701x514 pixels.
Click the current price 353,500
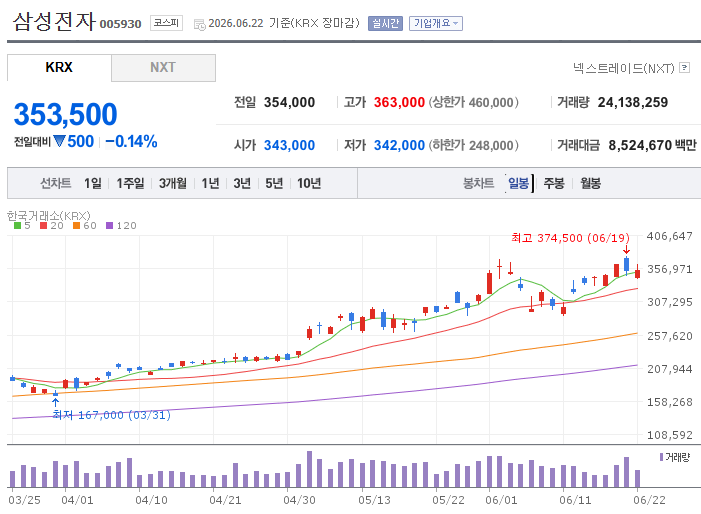pos(66,114)
